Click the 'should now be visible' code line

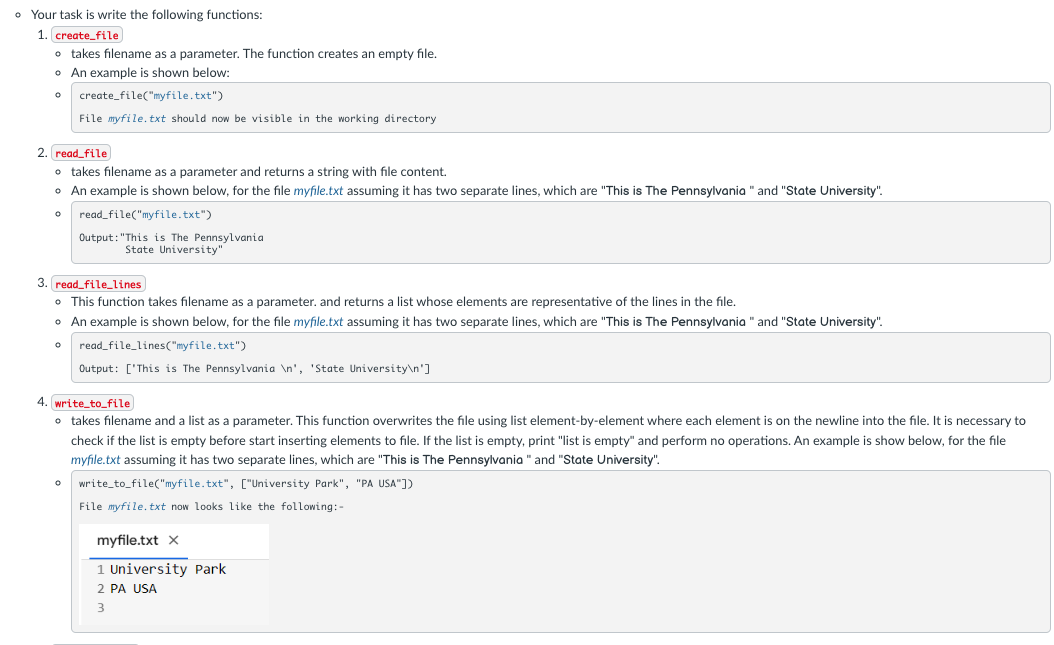[257, 118]
